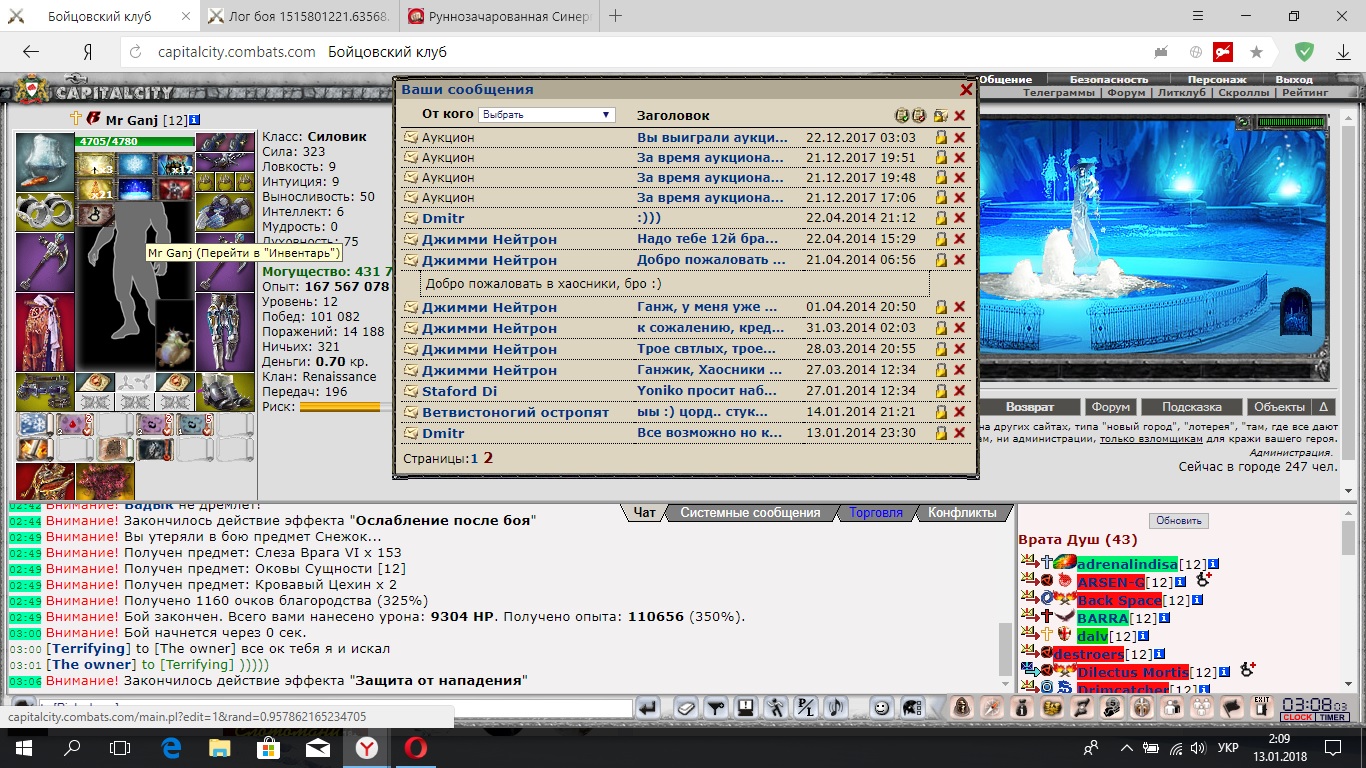
Task: Click sender name Staford Di
Action: click(459, 391)
